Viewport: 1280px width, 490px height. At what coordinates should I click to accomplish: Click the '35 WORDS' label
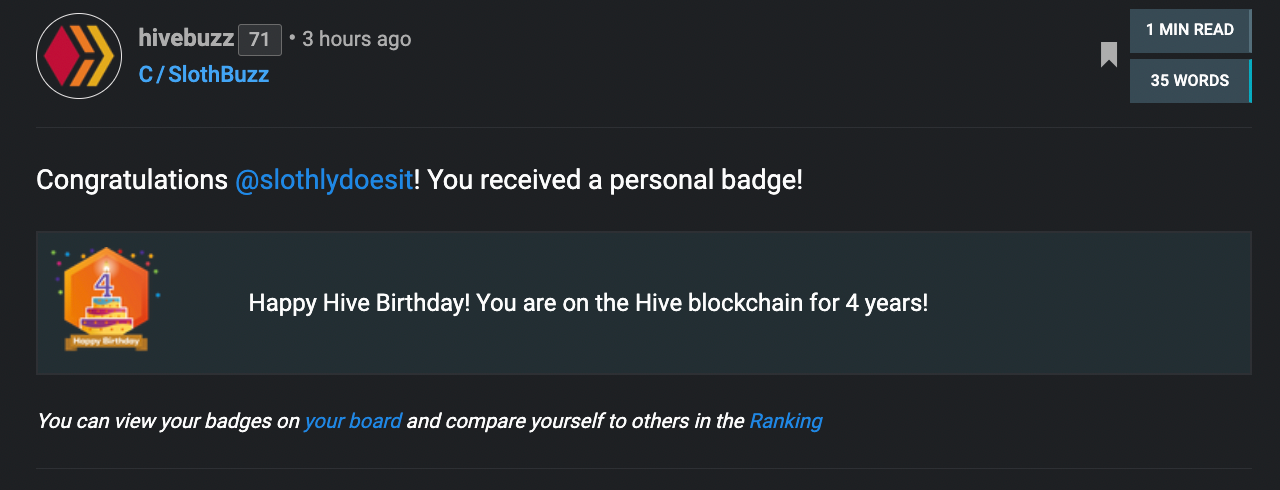pyautogui.click(x=1190, y=81)
